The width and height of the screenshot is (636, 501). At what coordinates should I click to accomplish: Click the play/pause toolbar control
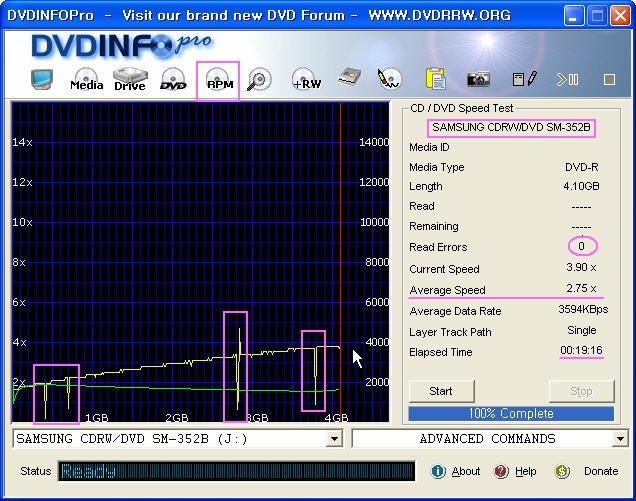pyautogui.click(x=567, y=79)
